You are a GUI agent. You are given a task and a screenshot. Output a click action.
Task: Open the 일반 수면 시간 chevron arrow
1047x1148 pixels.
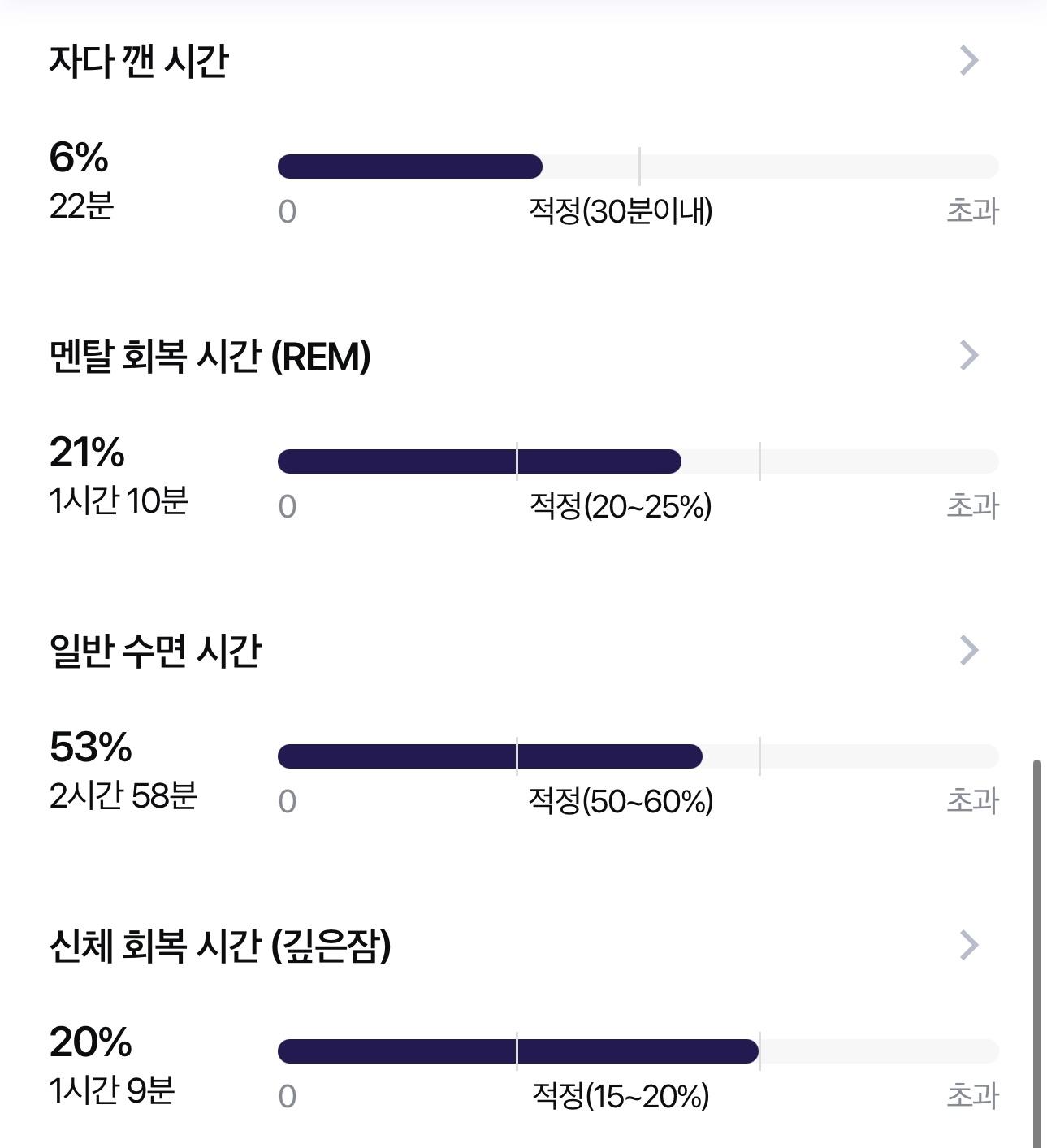pyautogui.click(x=969, y=650)
